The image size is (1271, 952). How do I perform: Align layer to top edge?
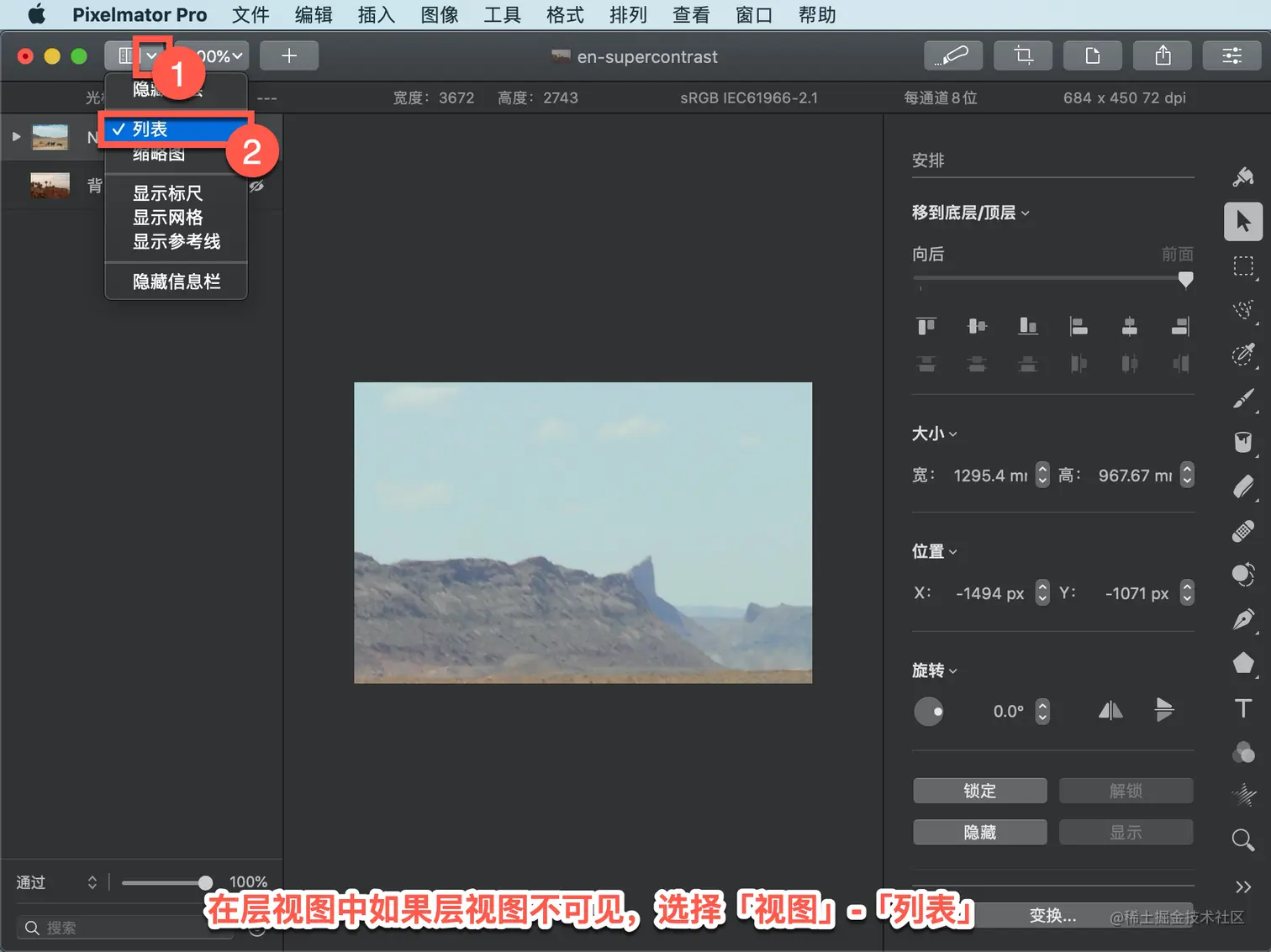(926, 325)
